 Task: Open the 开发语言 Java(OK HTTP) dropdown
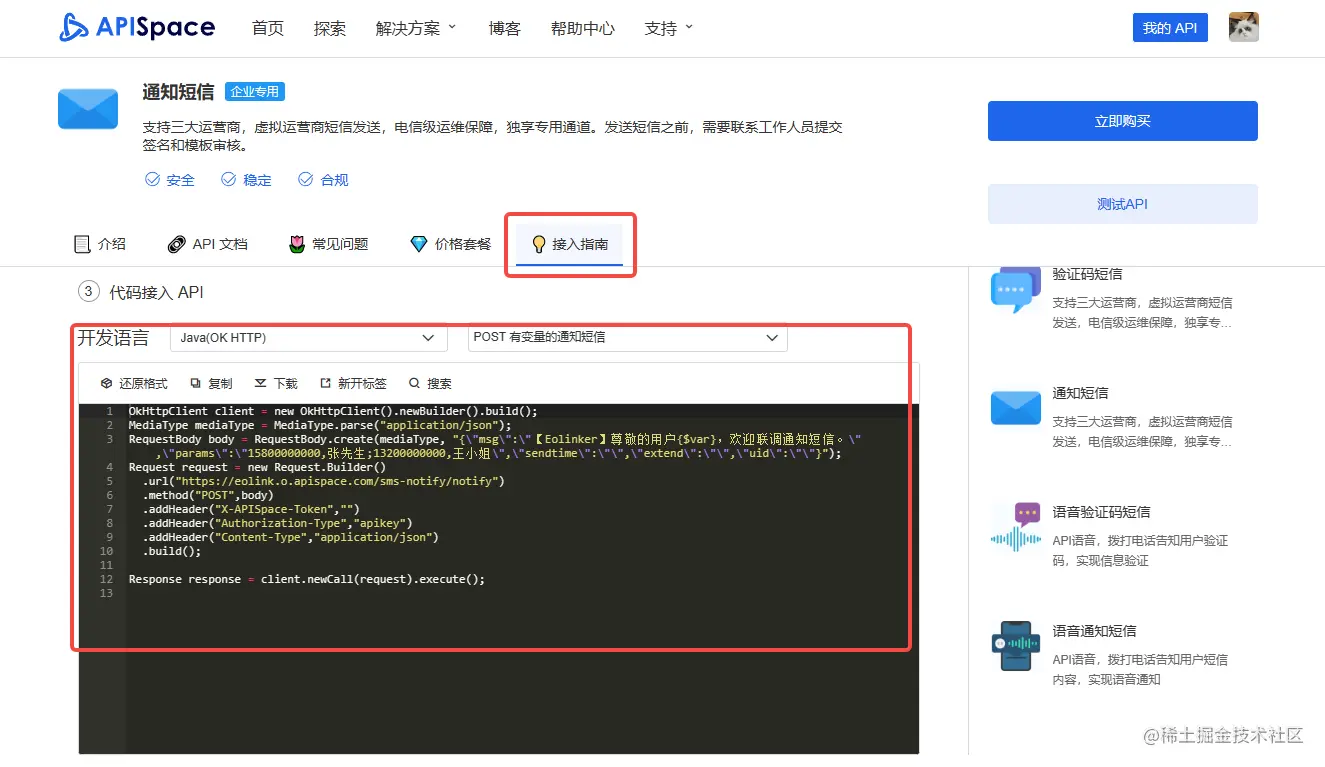coord(309,338)
